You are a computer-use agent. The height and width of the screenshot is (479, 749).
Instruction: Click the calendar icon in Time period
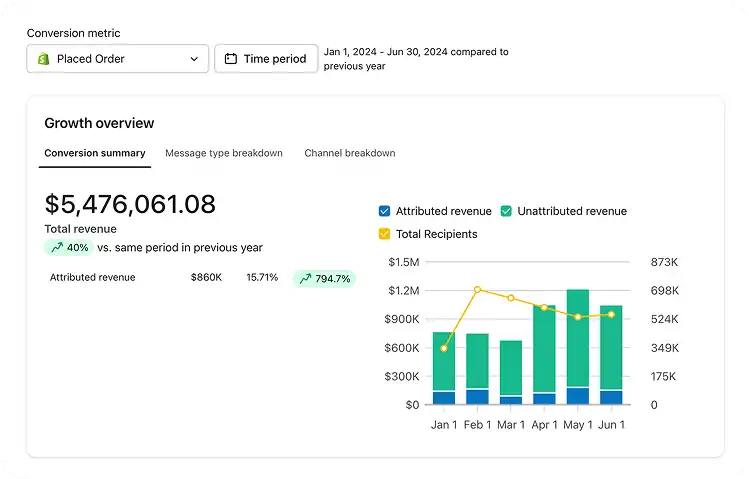tap(230, 59)
